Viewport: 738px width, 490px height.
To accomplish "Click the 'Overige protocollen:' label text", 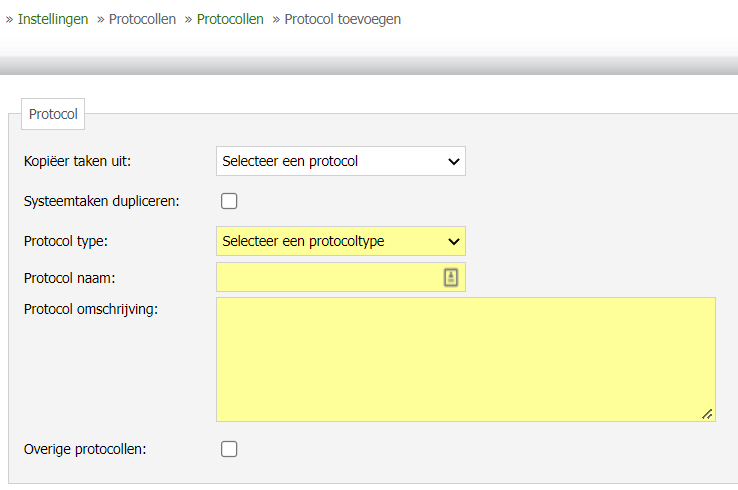I will [x=85, y=449].
